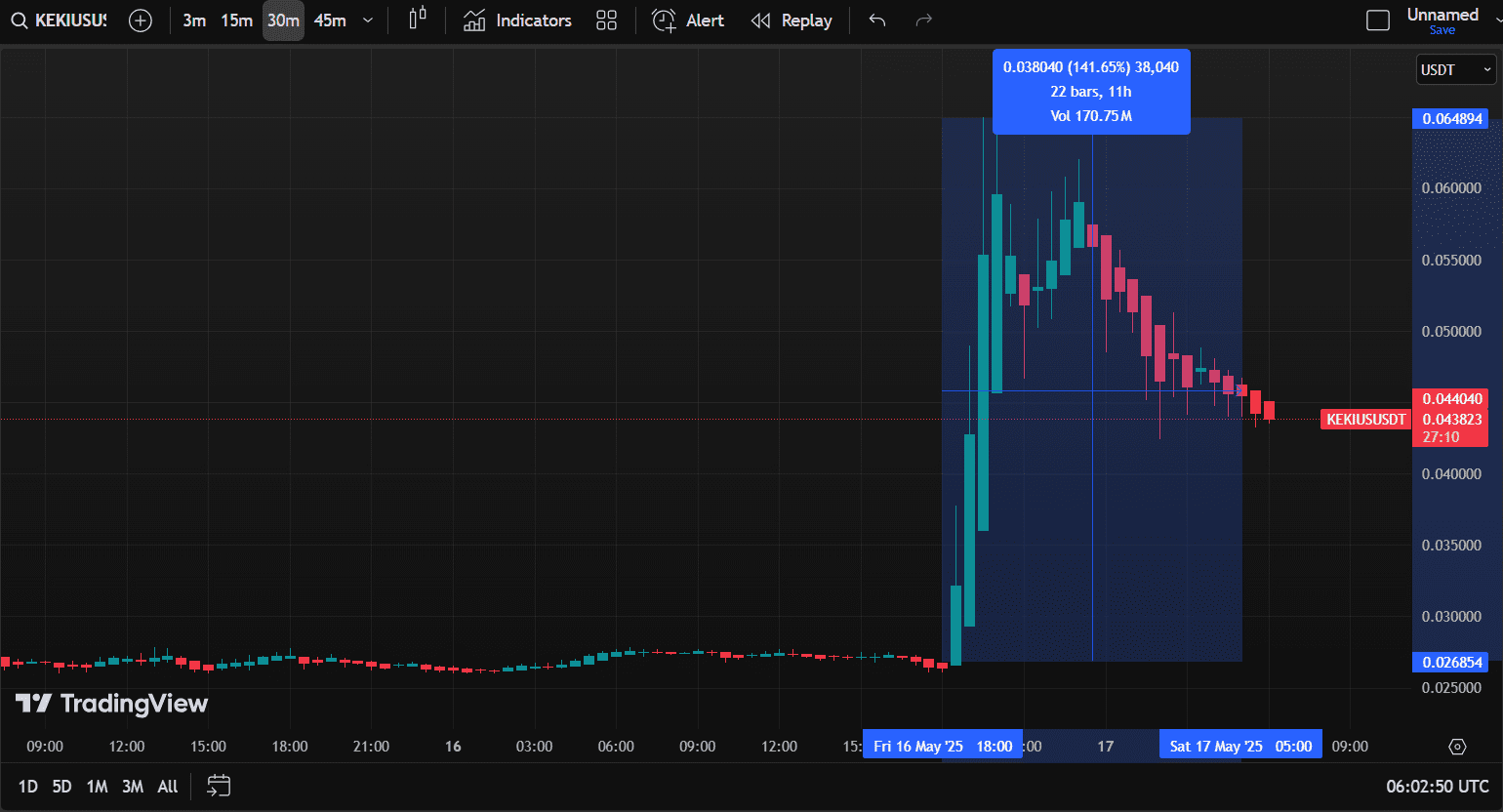Set range to 1D
Viewport: 1503px width, 812px height.
(28, 787)
